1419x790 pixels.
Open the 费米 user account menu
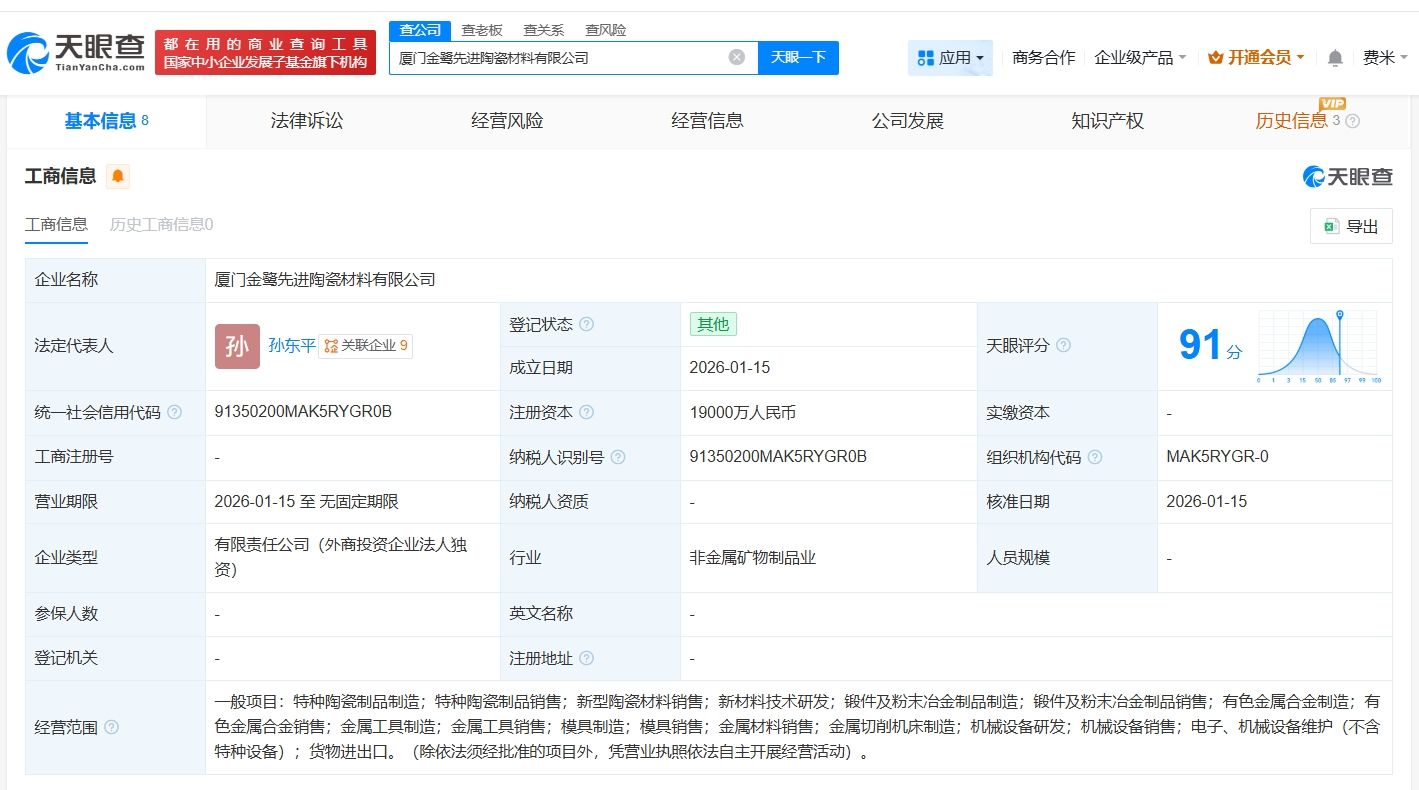[x=1384, y=58]
